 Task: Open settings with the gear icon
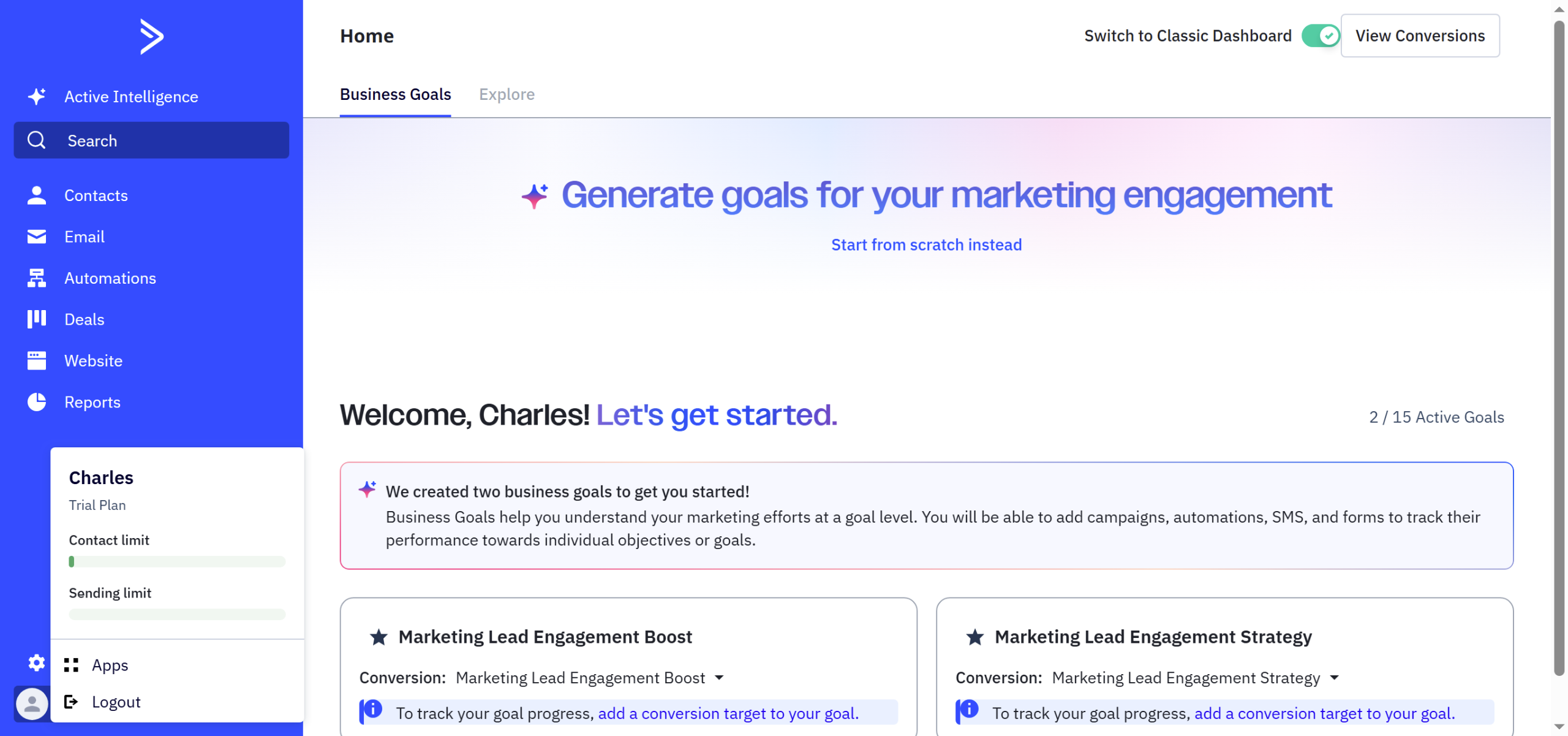pyautogui.click(x=37, y=662)
